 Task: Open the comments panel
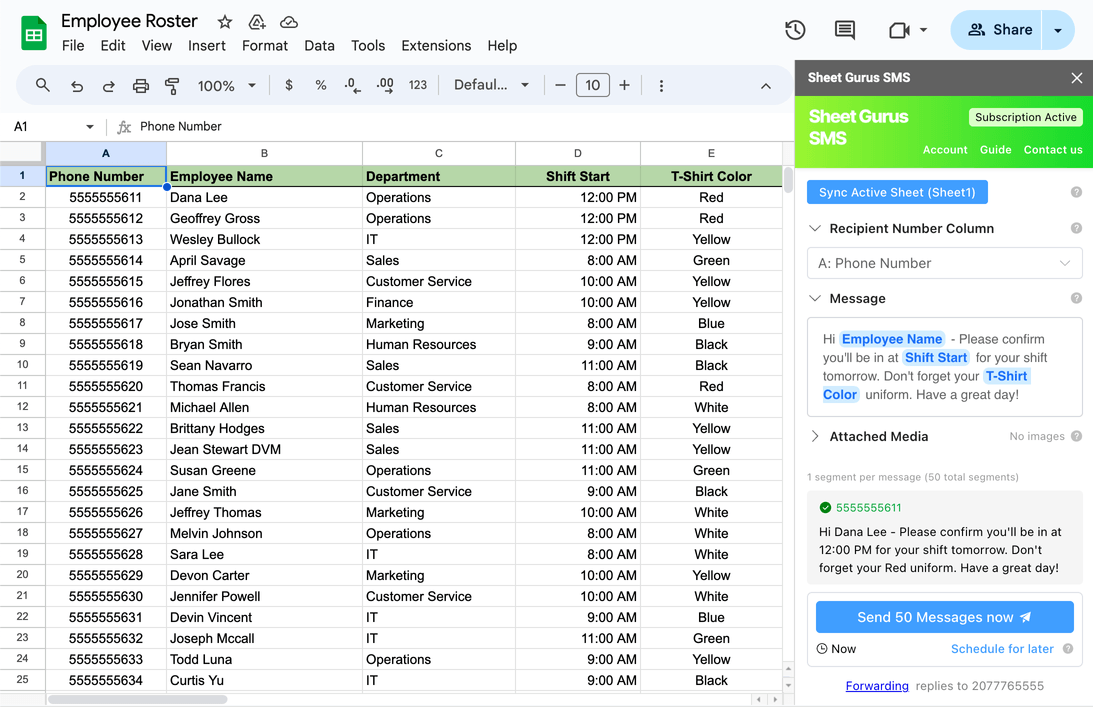point(844,30)
